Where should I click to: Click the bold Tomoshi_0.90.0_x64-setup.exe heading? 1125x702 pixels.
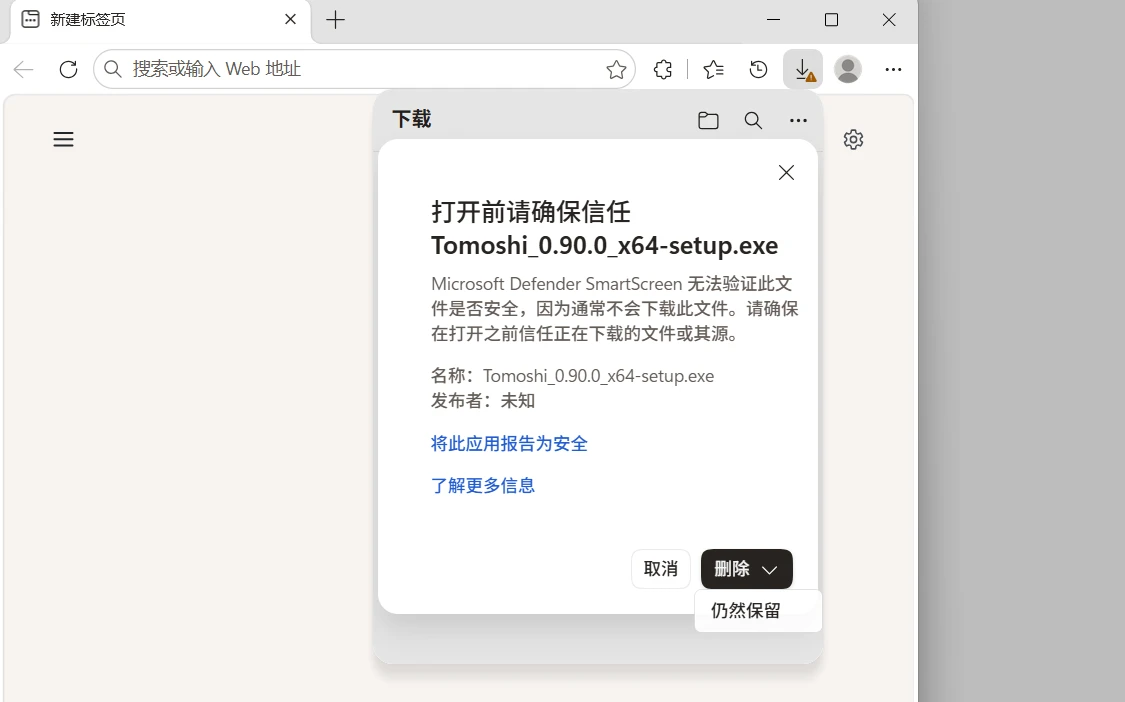coord(604,245)
